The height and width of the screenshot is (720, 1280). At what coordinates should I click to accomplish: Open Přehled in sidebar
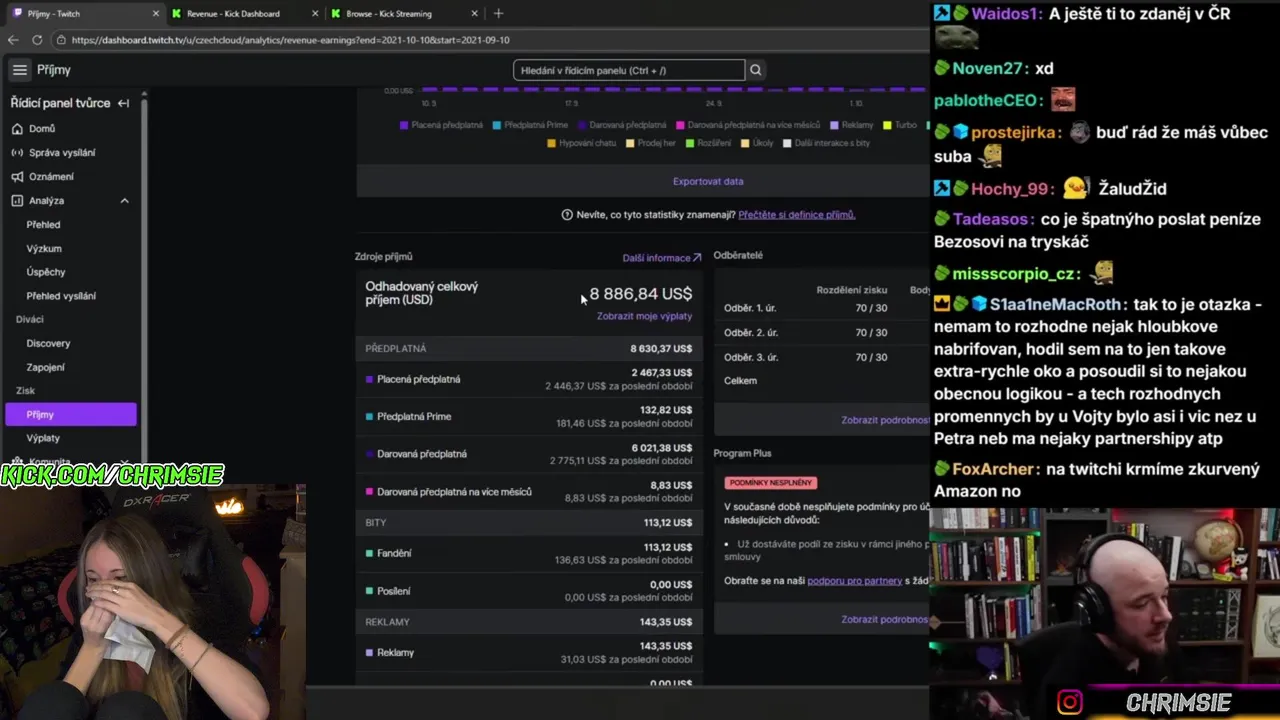43,225
